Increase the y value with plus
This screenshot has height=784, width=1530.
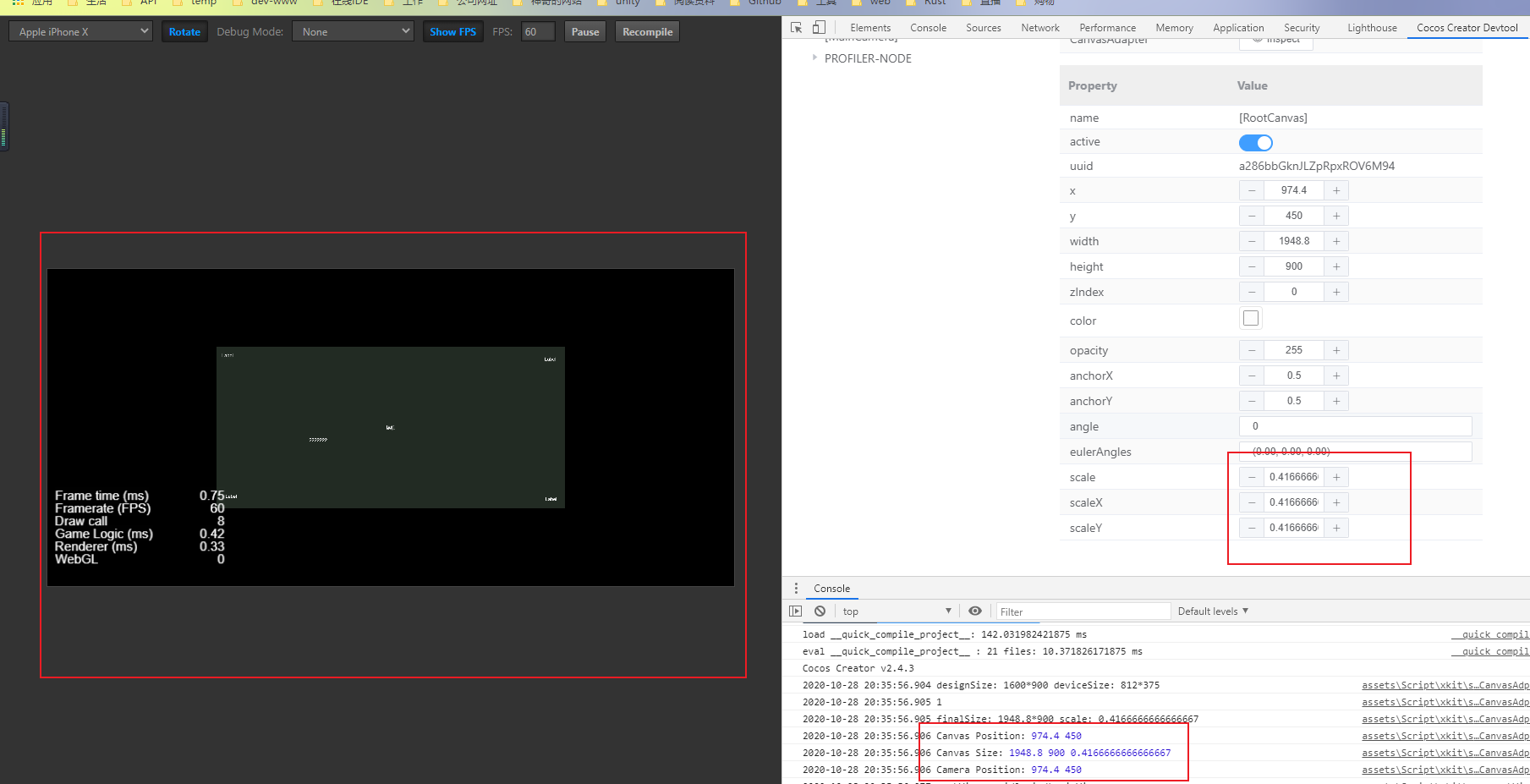[x=1336, y=216]
